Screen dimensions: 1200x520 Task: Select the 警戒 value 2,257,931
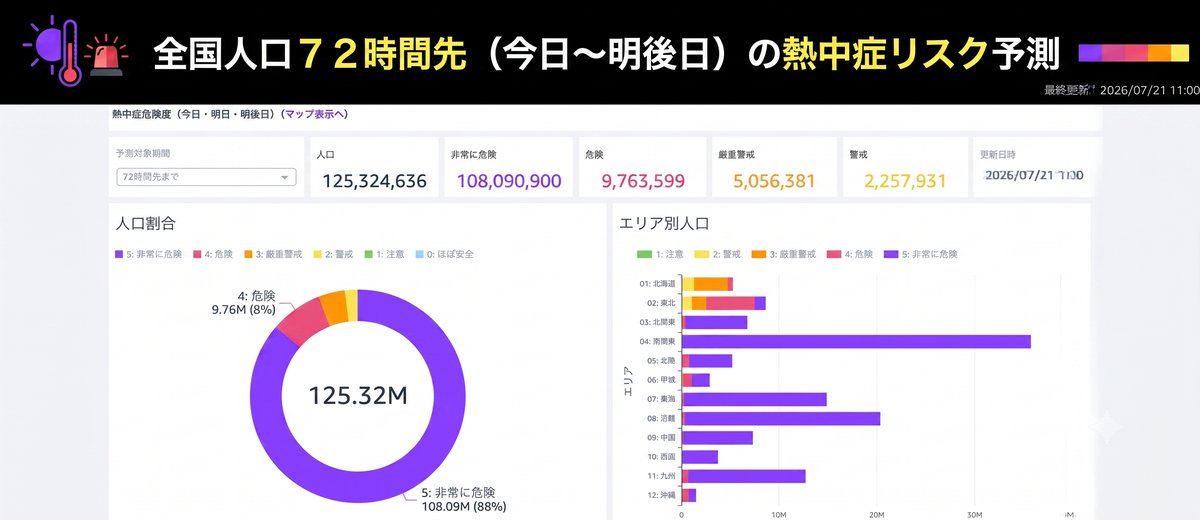905,181
